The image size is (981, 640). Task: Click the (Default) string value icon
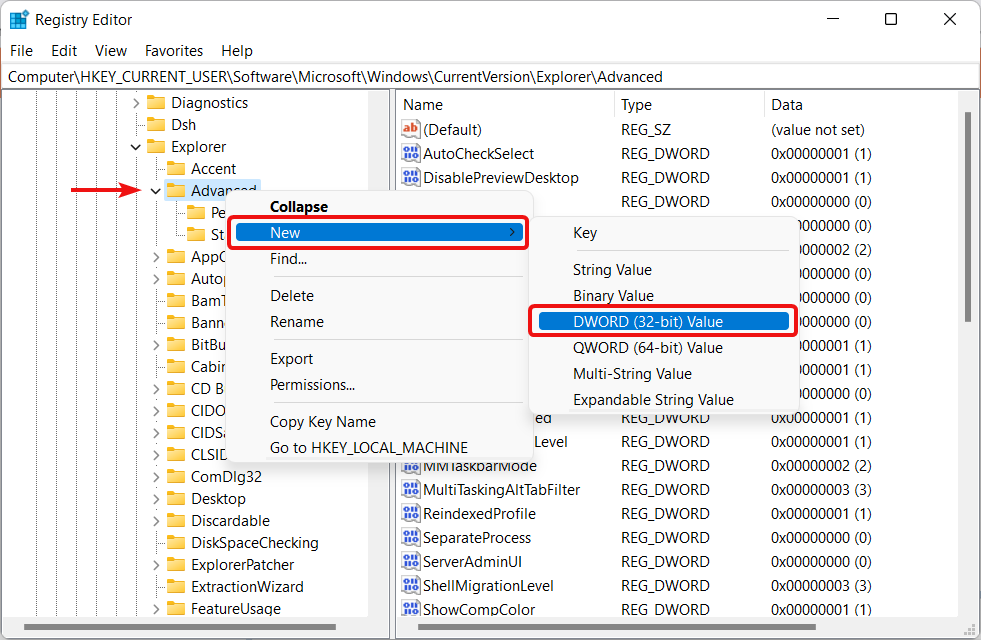[410, 130]
